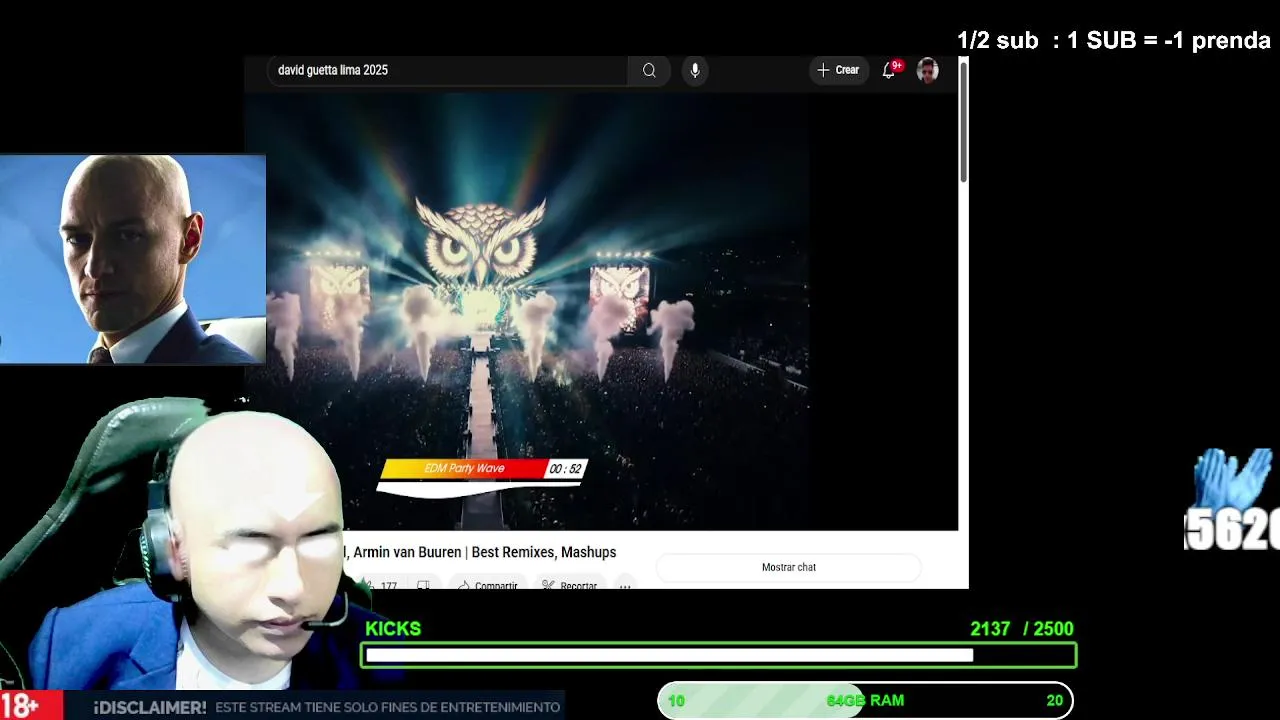Click the Compartir share button
Viewport: 1280px width, 720px height.
click(x=488, y=585)
